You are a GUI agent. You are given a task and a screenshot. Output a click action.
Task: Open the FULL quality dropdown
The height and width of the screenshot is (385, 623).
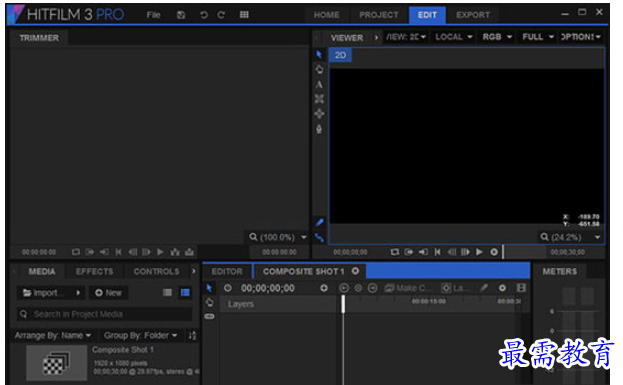(x=538, y=37)
